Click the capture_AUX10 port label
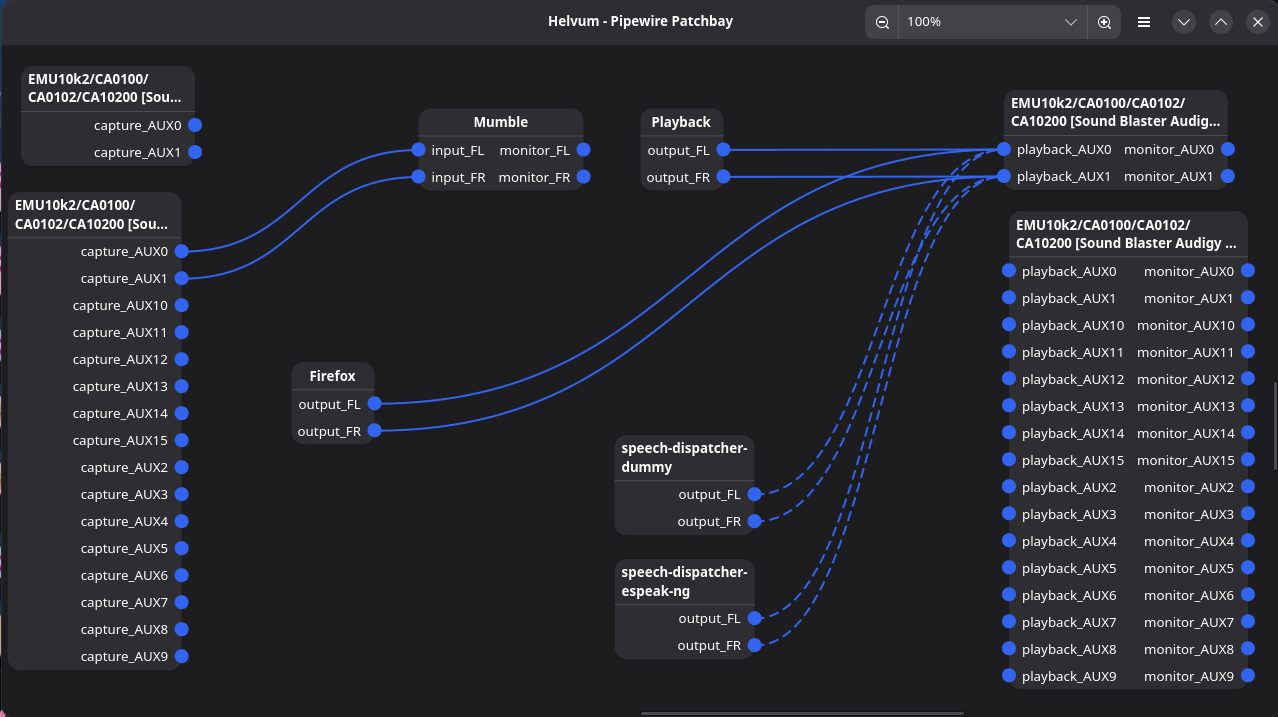This screenshot has width=1278, height=717. (120, 305)
